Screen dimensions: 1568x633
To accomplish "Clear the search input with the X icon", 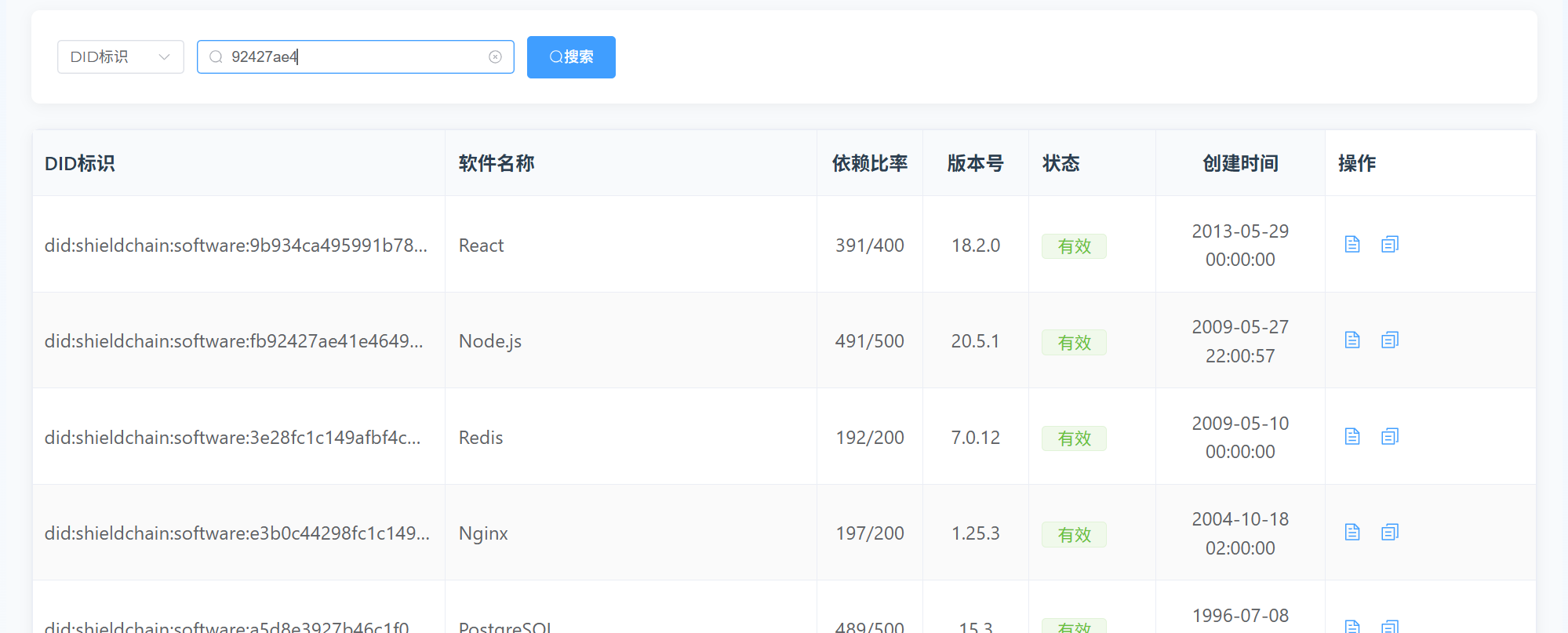I will [495, 57].
